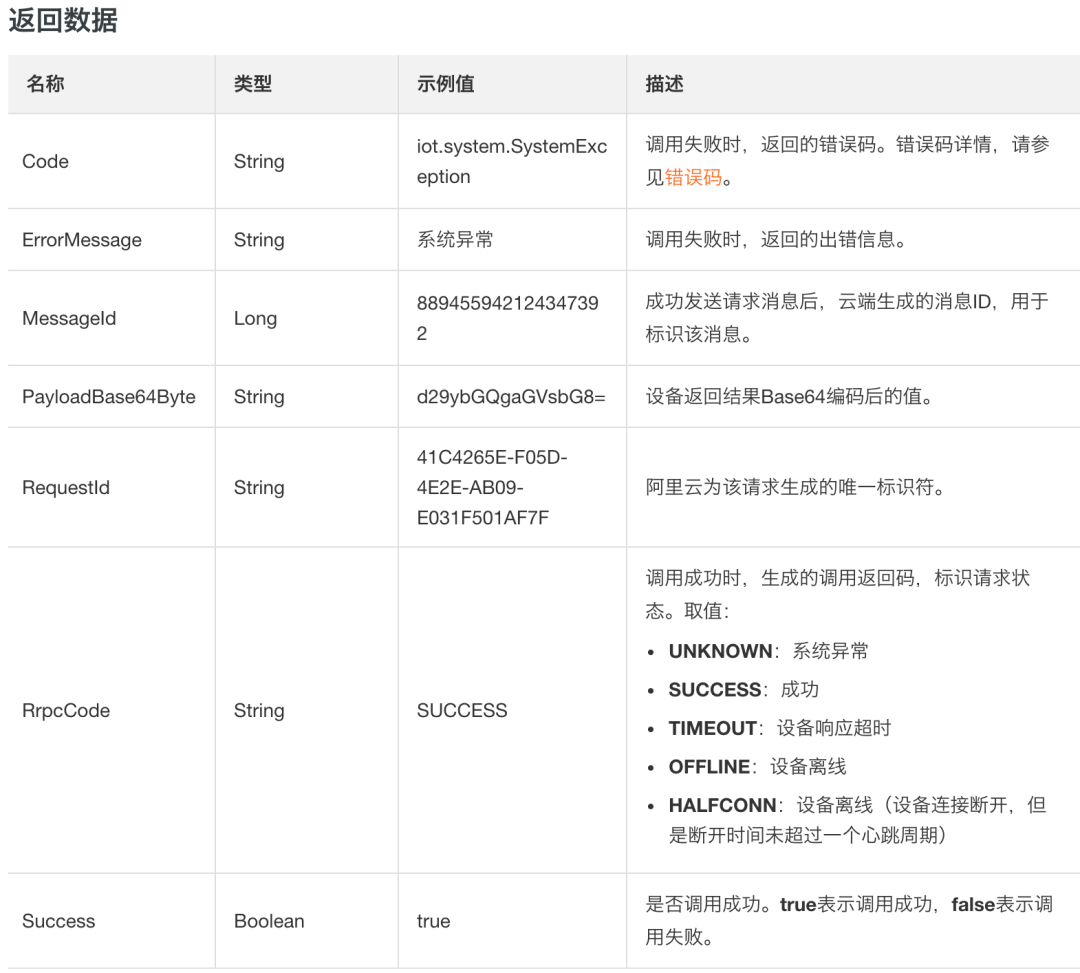Click the true example value
The width and height of the screenshot is (1080, 973).
(433, 921)
